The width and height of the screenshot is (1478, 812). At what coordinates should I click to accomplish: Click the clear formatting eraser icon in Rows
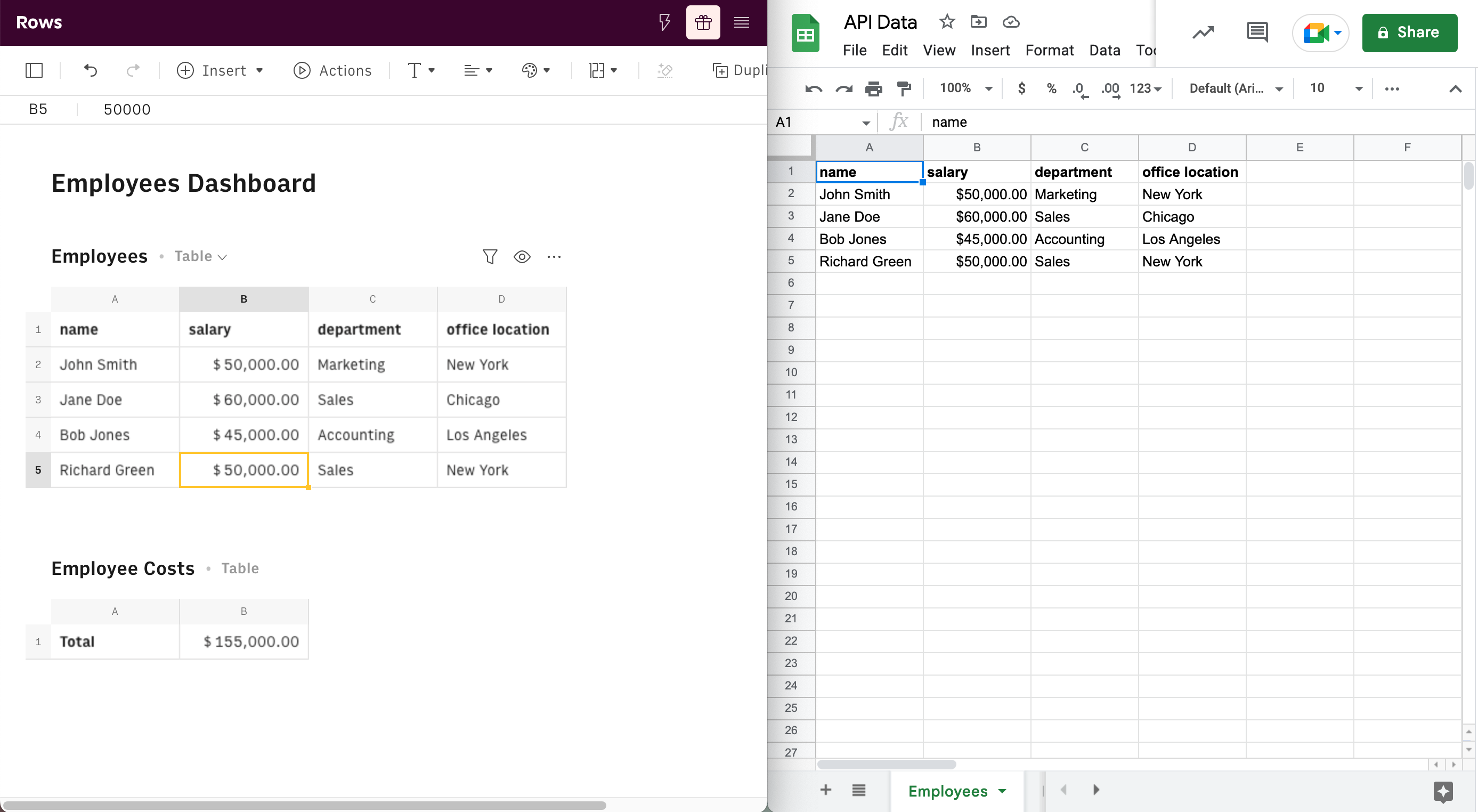(665, 70)
